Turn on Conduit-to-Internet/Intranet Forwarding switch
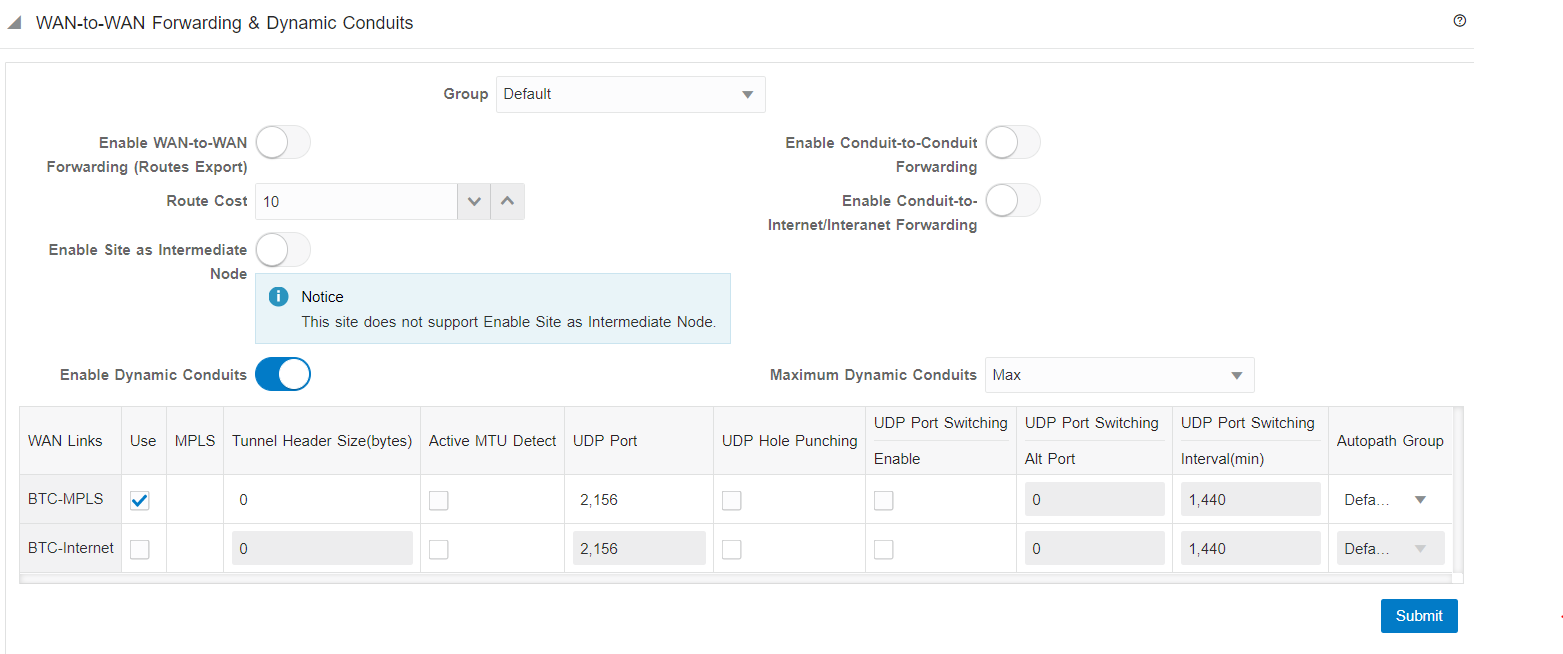 (x=1013, y=201)
